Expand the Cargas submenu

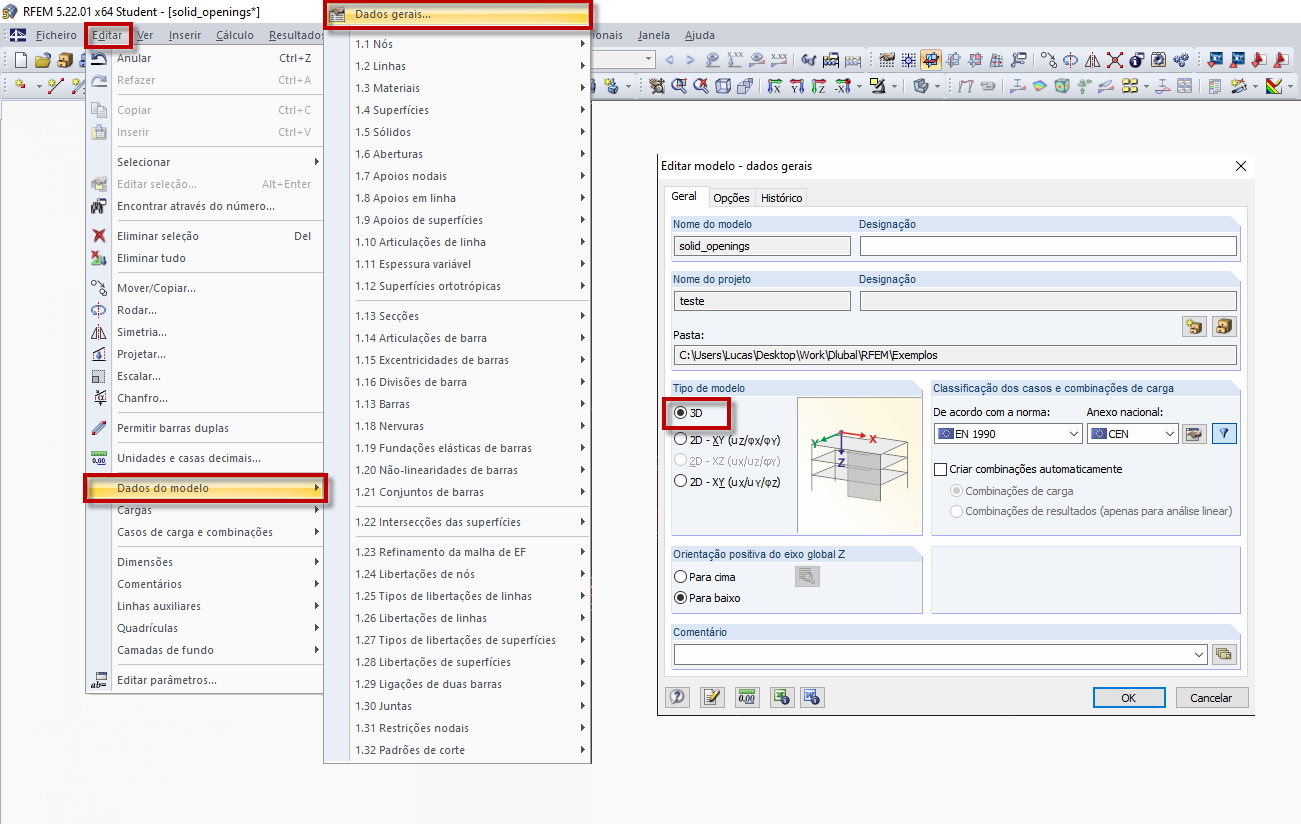(x=205, y=510)
